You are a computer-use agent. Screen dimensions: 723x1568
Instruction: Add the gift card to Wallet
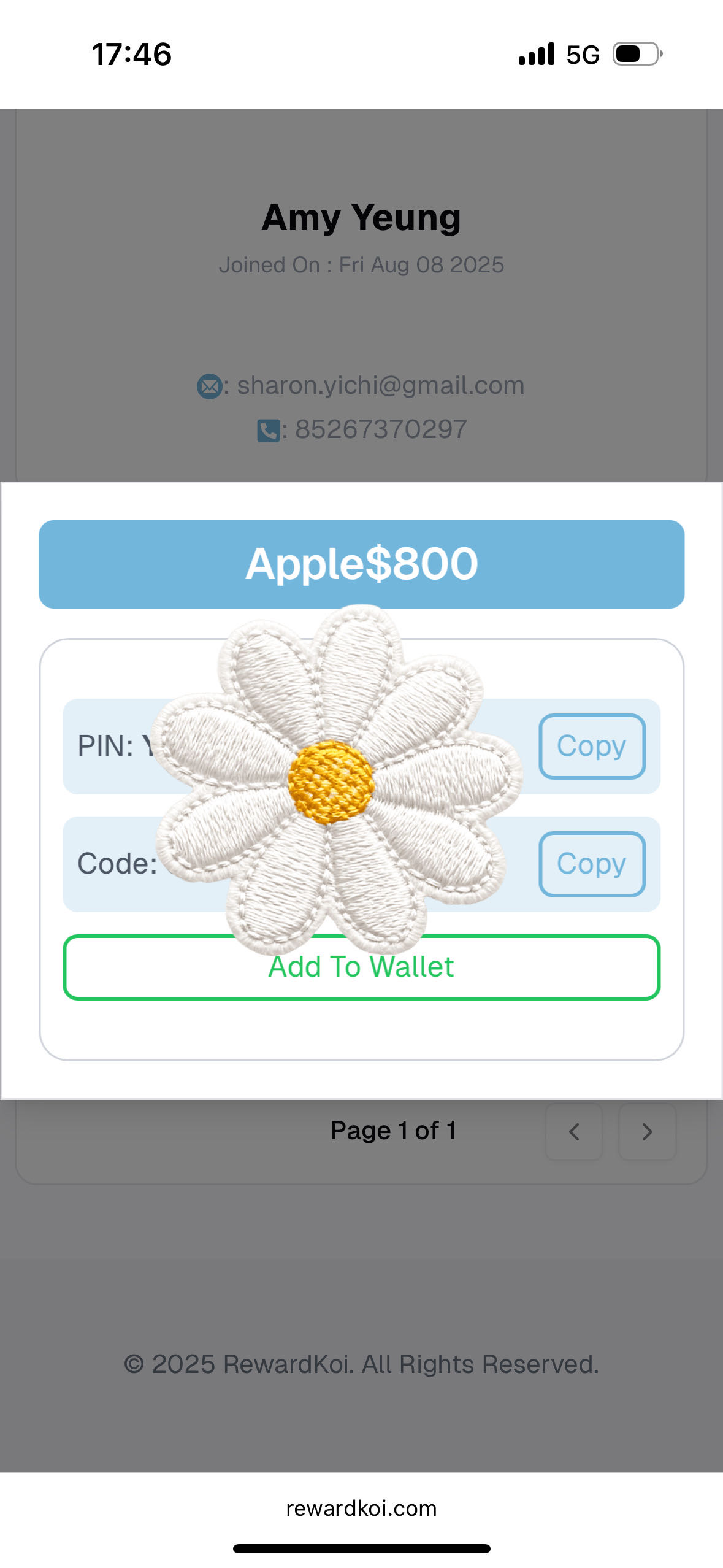click(x=361, y=967)
